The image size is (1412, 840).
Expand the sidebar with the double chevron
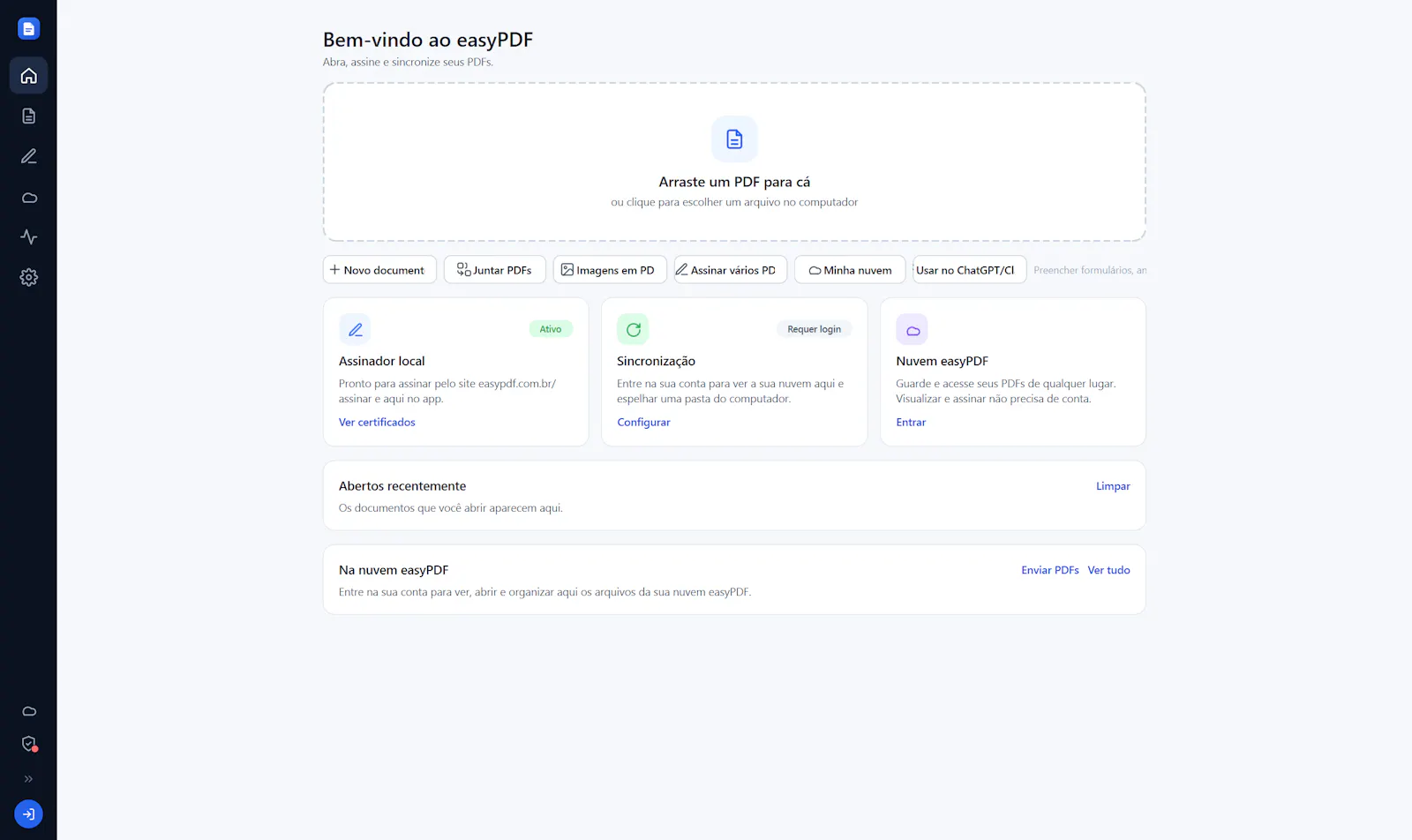point(28,779)
